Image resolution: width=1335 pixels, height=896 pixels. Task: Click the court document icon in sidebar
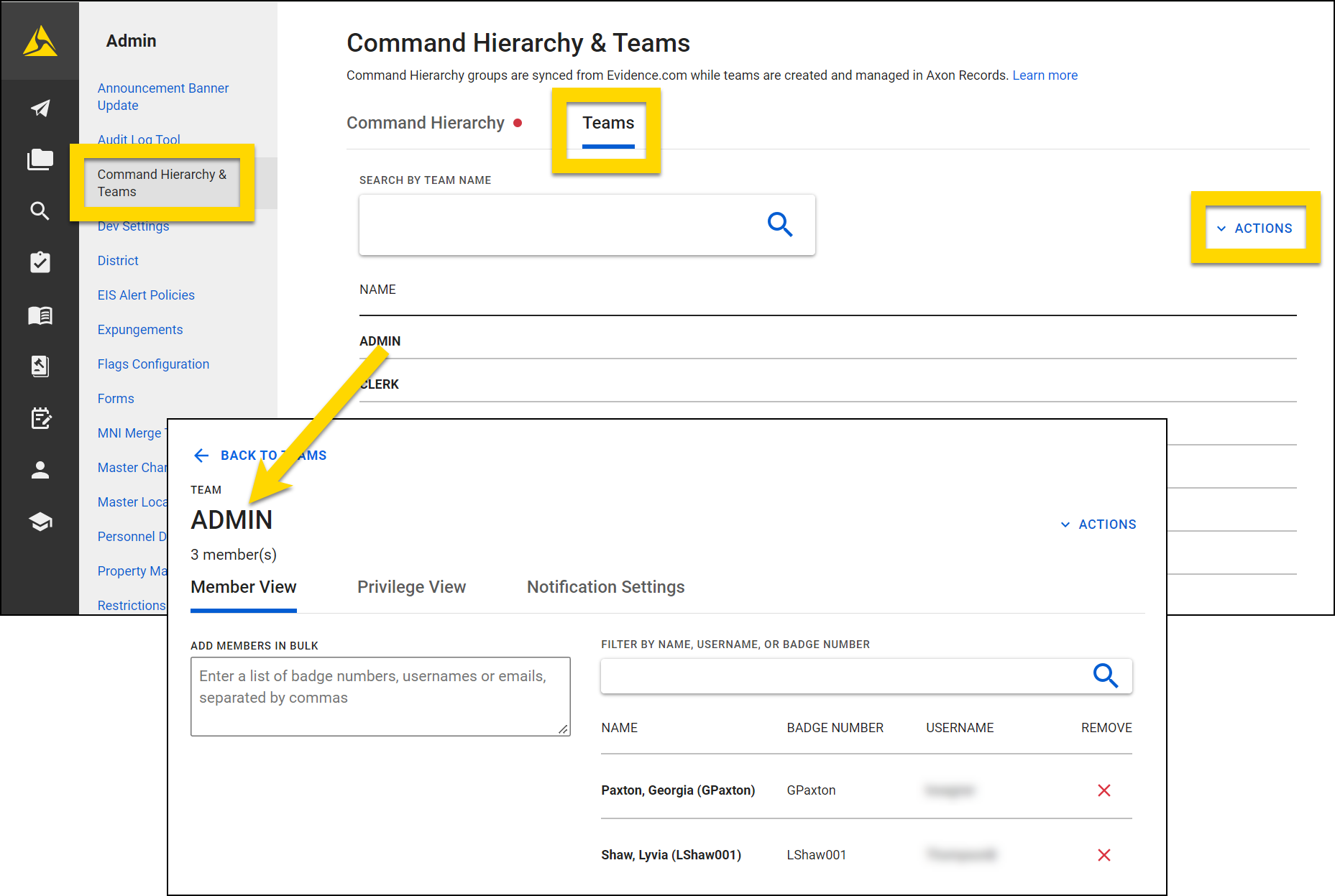(x=40, y=366)
